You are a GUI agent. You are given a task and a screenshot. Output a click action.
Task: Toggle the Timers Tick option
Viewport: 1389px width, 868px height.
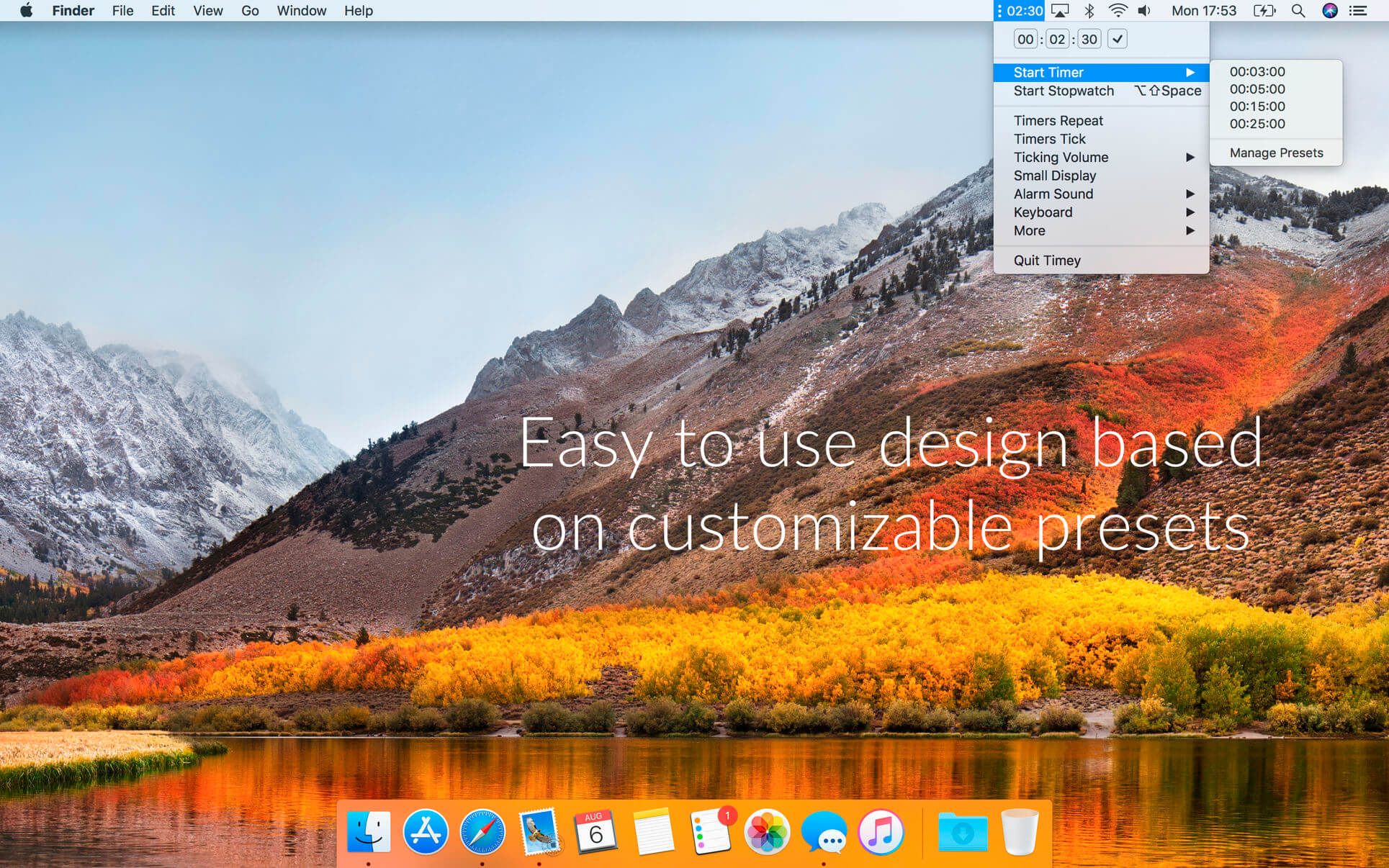point(1049,139)
